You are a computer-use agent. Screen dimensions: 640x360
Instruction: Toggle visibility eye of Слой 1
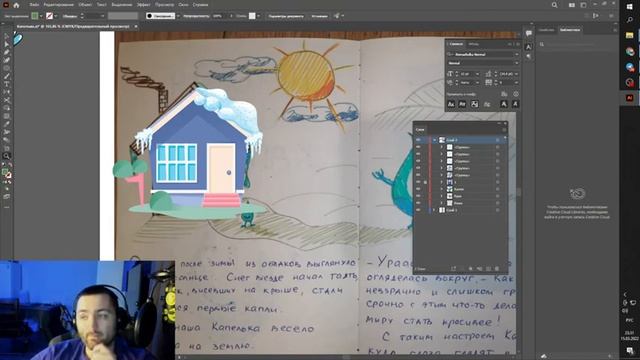[418, 210]
